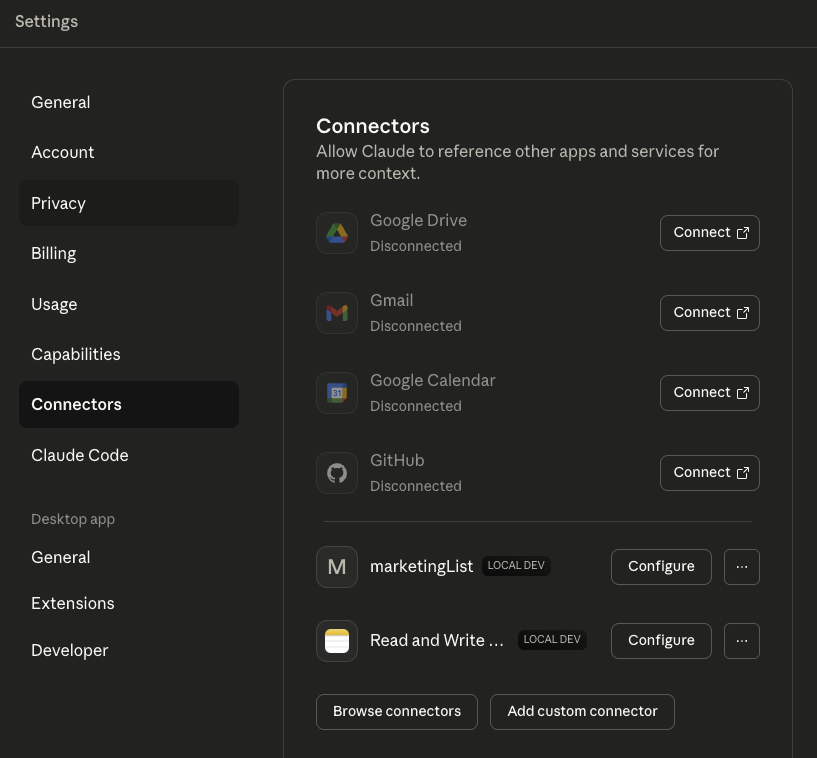Open Extensions under Desktop app
This screenshot has width=817, height=758.
72,603
